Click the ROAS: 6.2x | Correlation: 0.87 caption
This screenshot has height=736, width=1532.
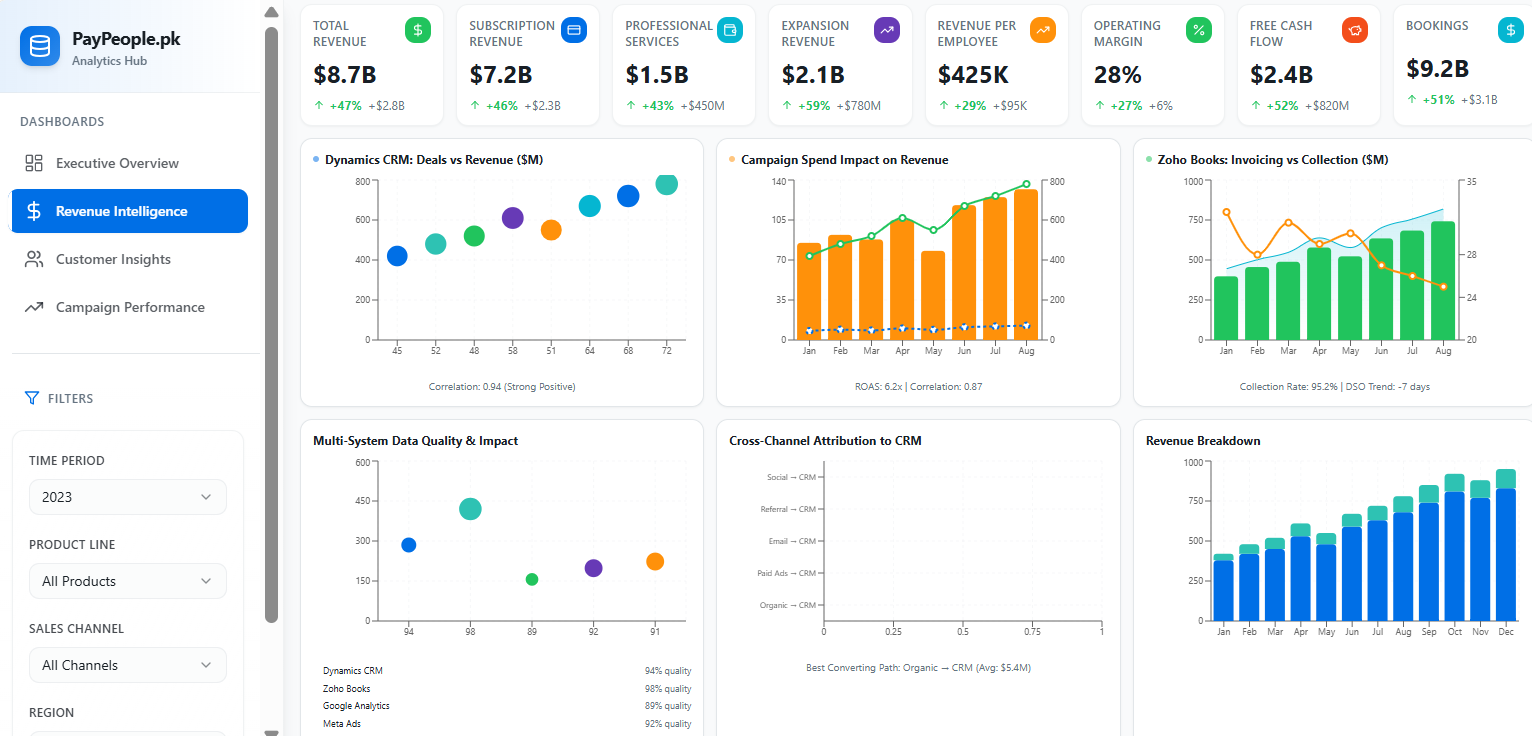tap(918, 386)
